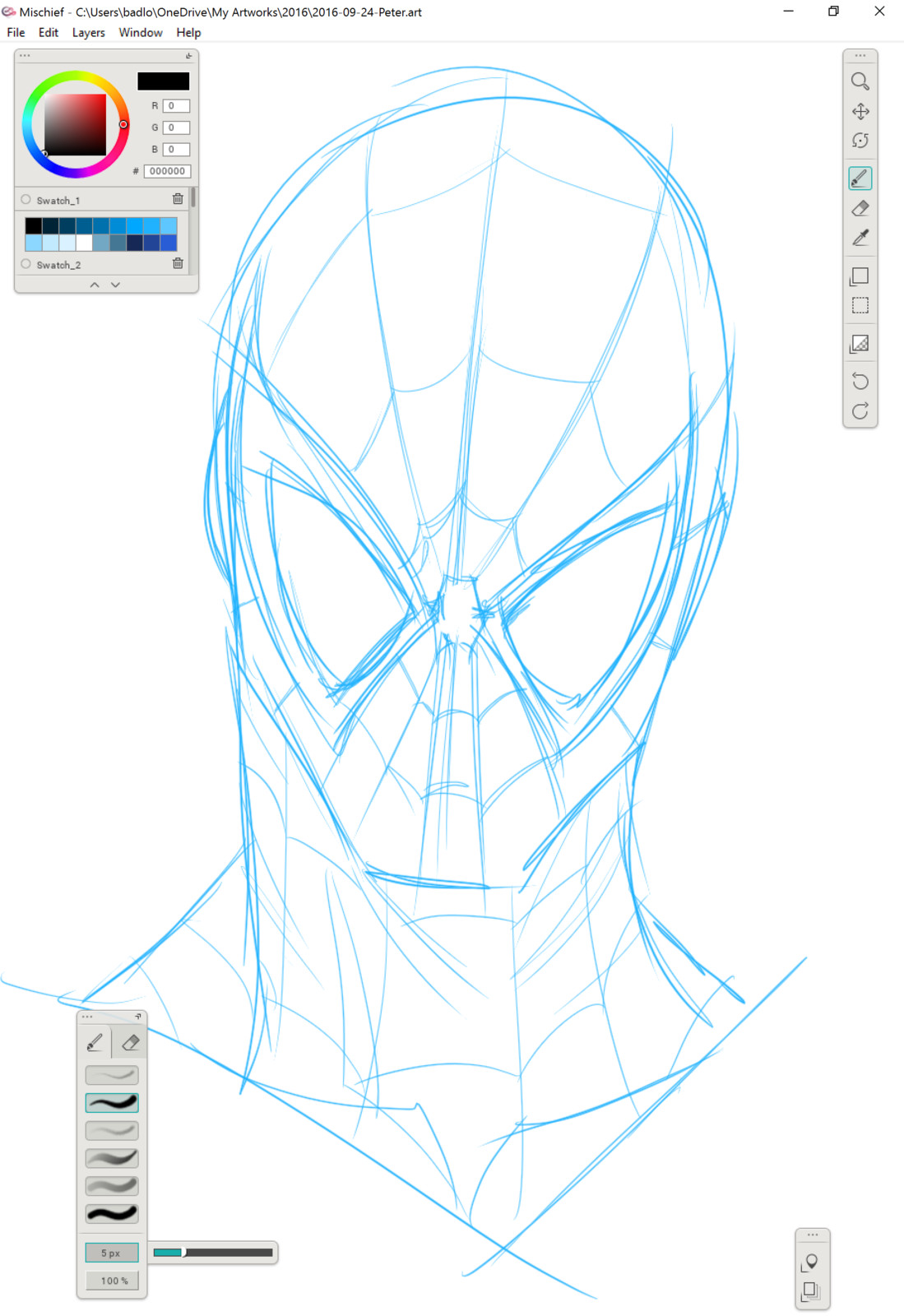Close the Mischief window
The width and height of the screenshot is (904, 1316).
click(879, 12)
